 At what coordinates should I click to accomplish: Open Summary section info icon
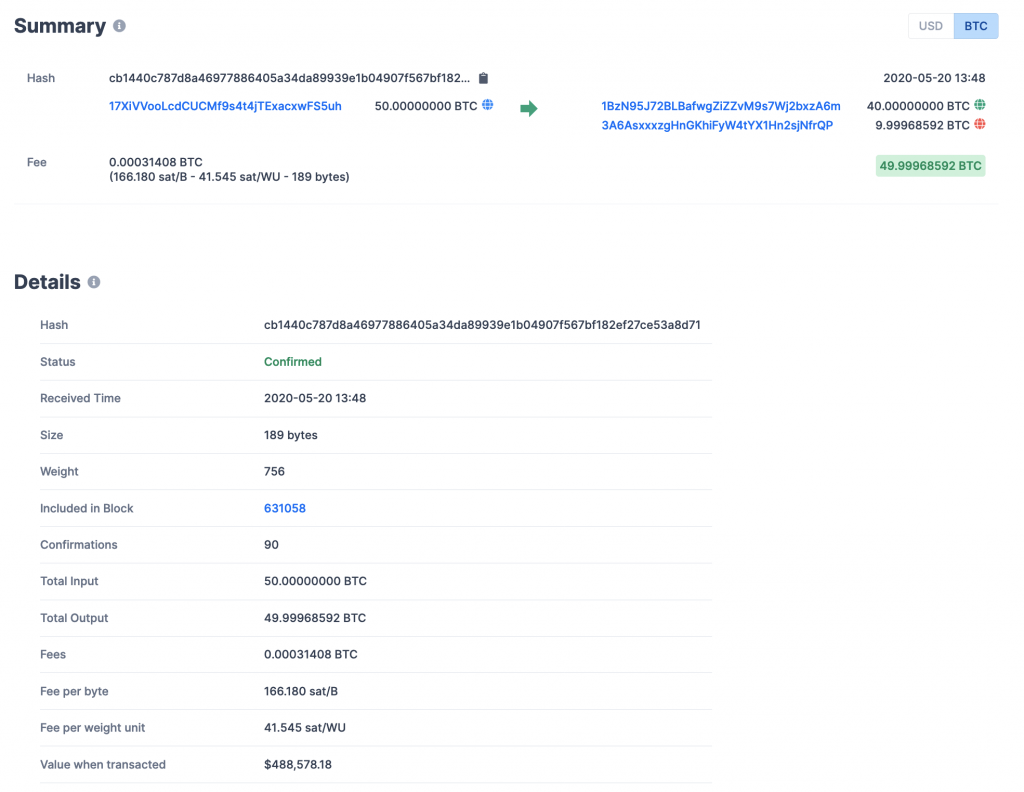[x=119, y=26]
